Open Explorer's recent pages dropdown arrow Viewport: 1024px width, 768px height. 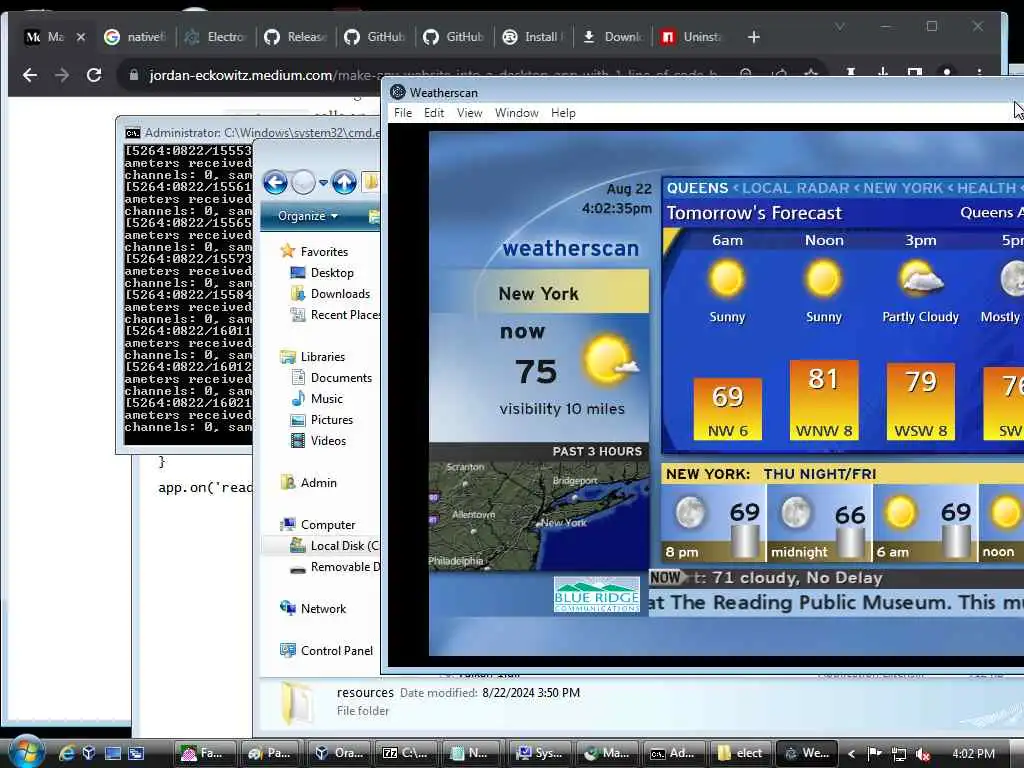coord(323,183)
